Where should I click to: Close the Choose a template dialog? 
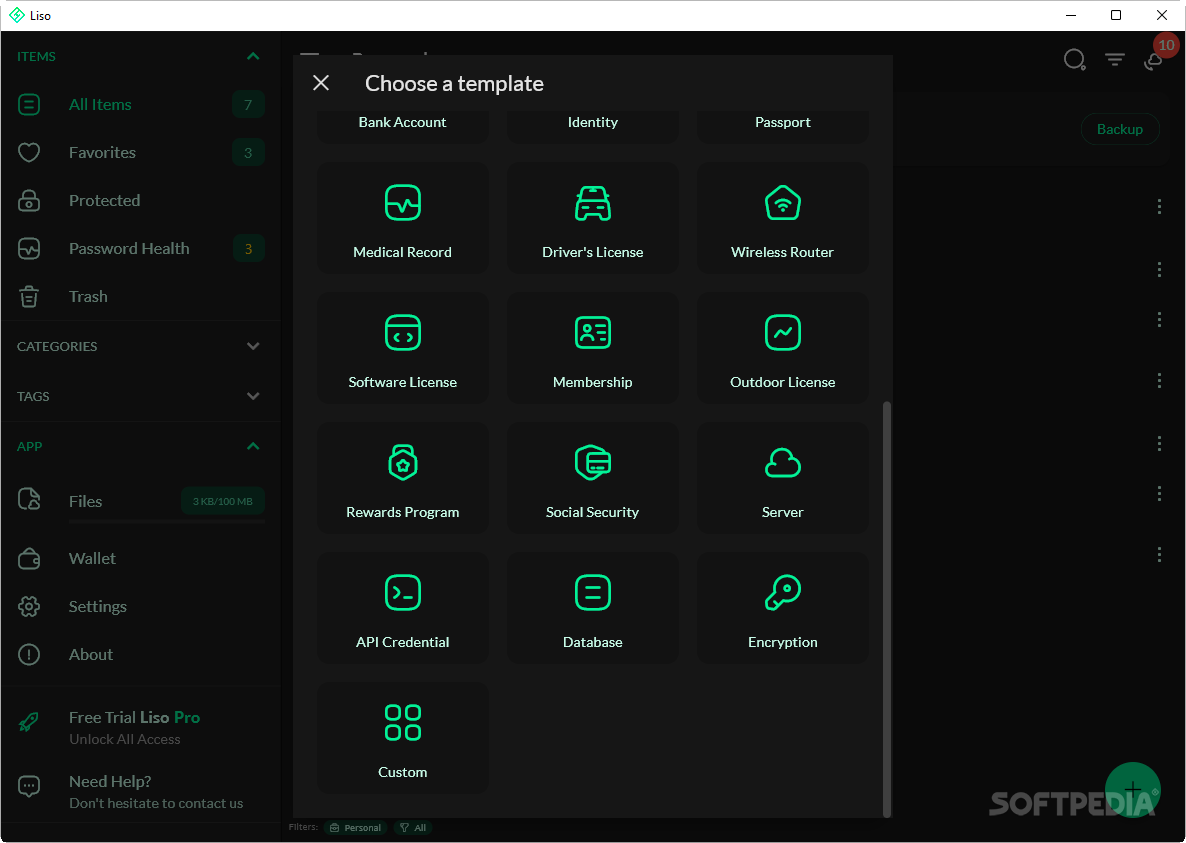click(x=321, y=83)
